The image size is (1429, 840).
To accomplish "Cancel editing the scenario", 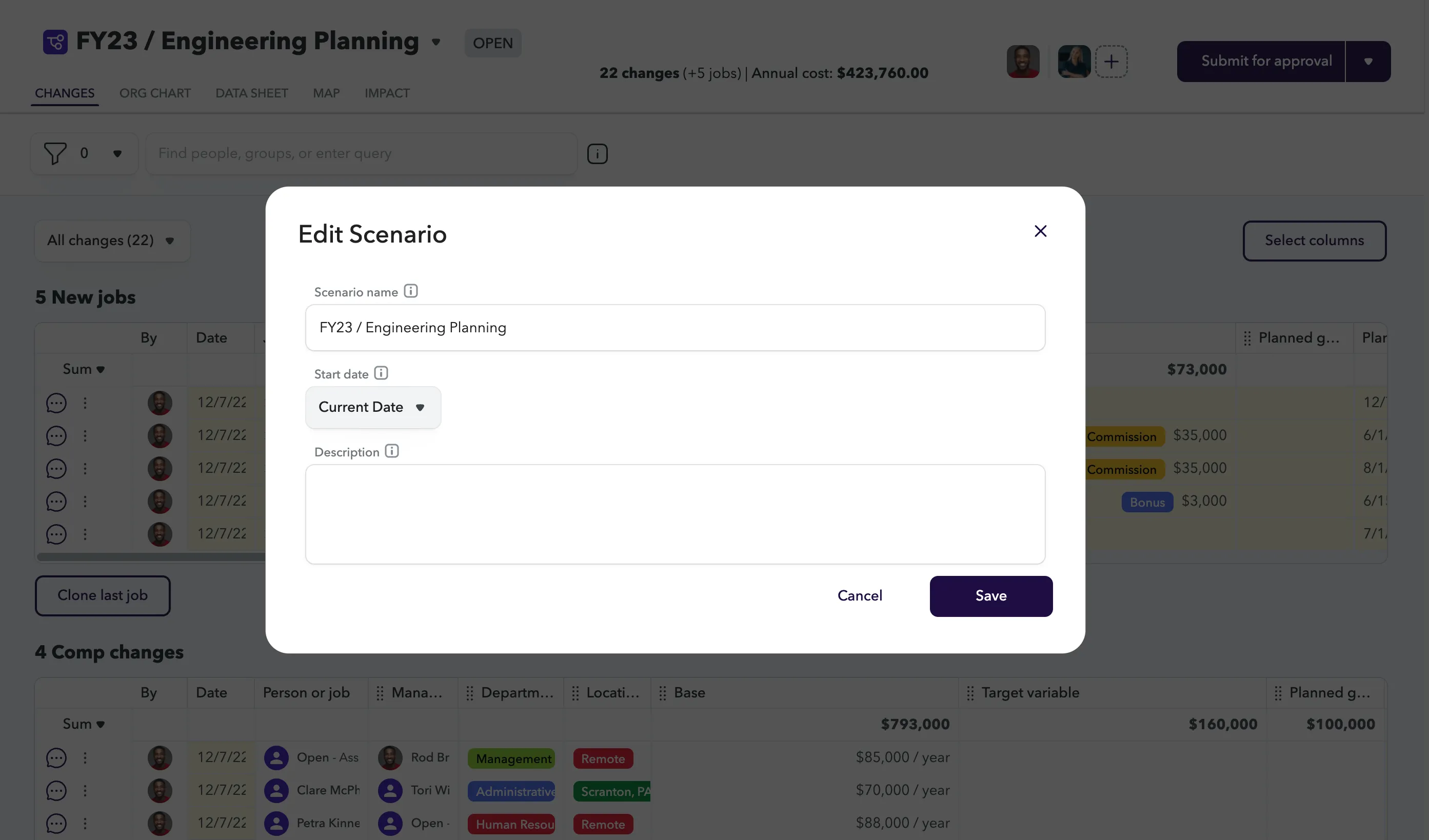I will pyautogui.click(x=860, y=596).
